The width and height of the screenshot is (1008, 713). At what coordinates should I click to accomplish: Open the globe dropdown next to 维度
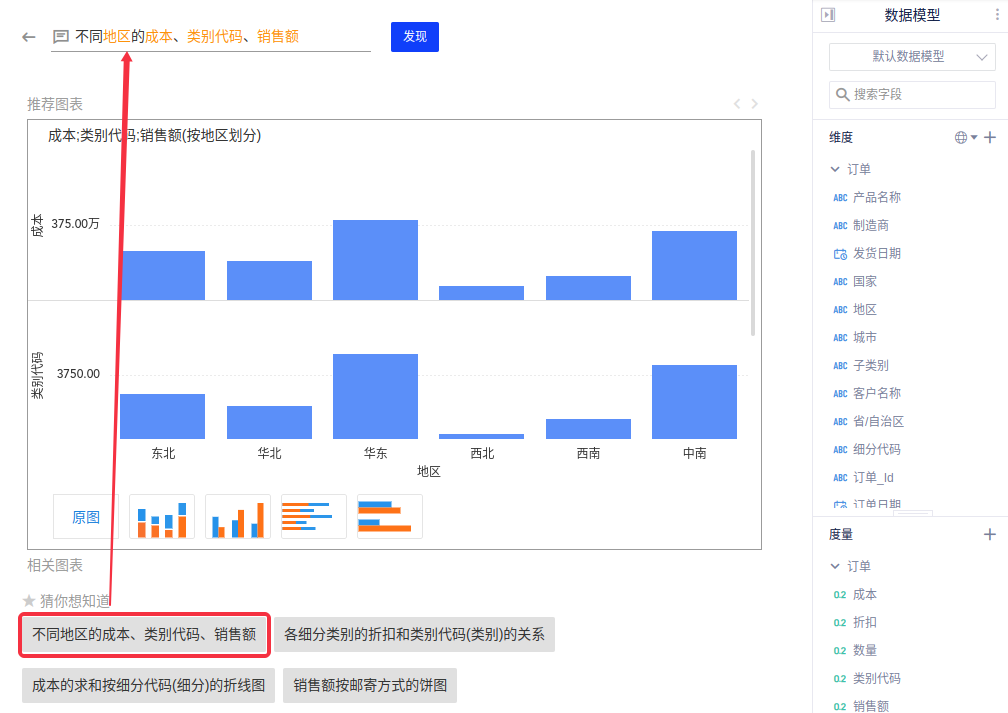coord(966,137)
